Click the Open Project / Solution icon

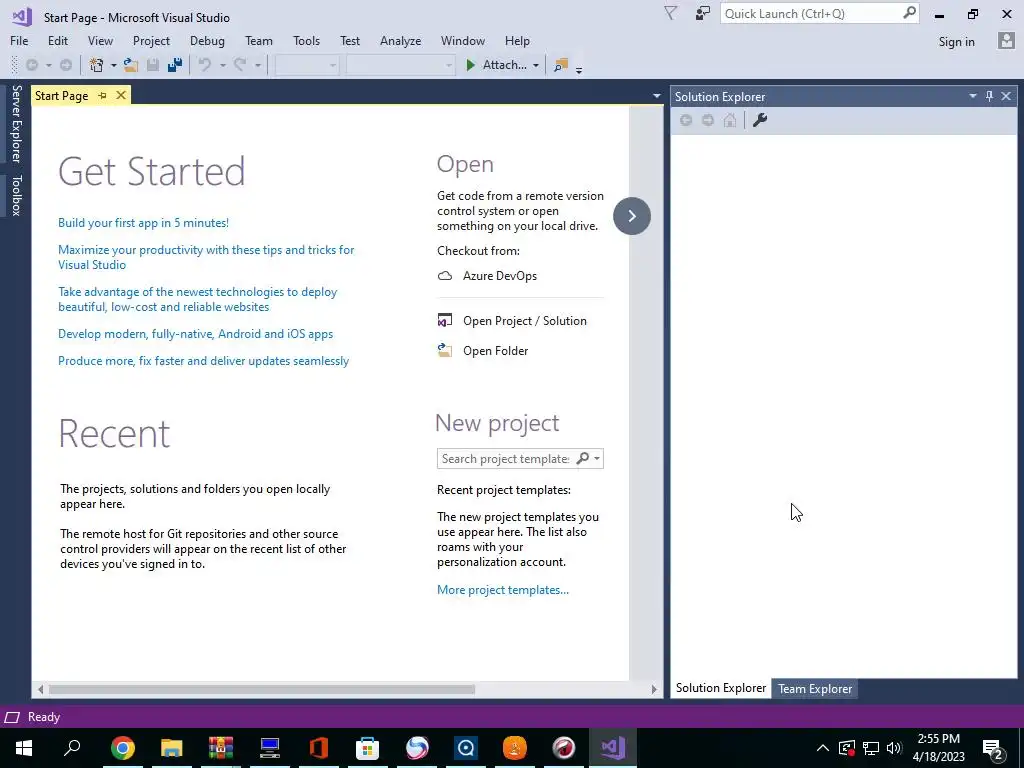445,321
